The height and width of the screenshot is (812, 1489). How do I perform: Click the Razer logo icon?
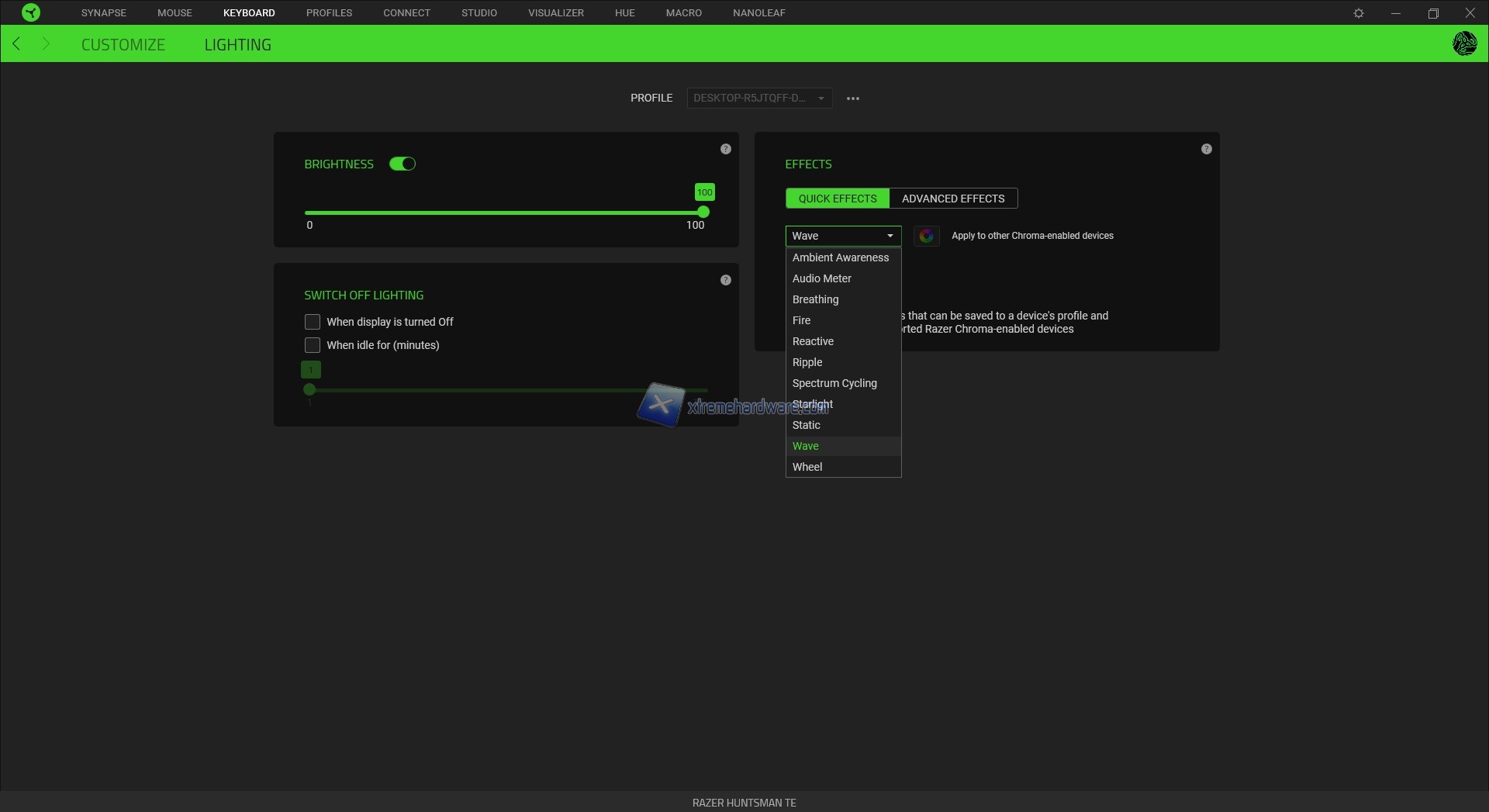pos(31,12)
